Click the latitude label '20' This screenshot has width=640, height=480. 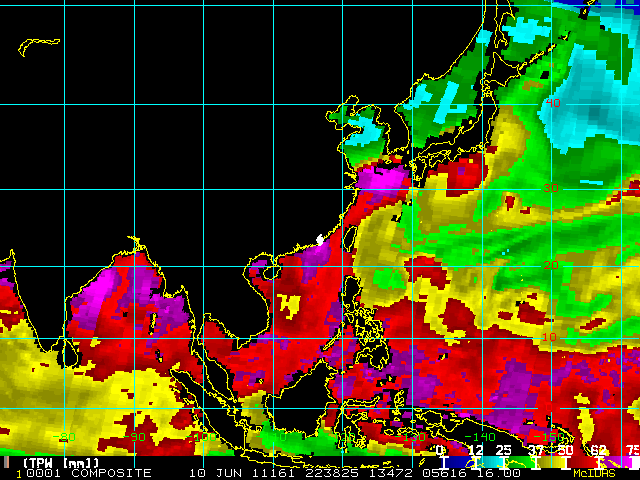tap(551, 265)
